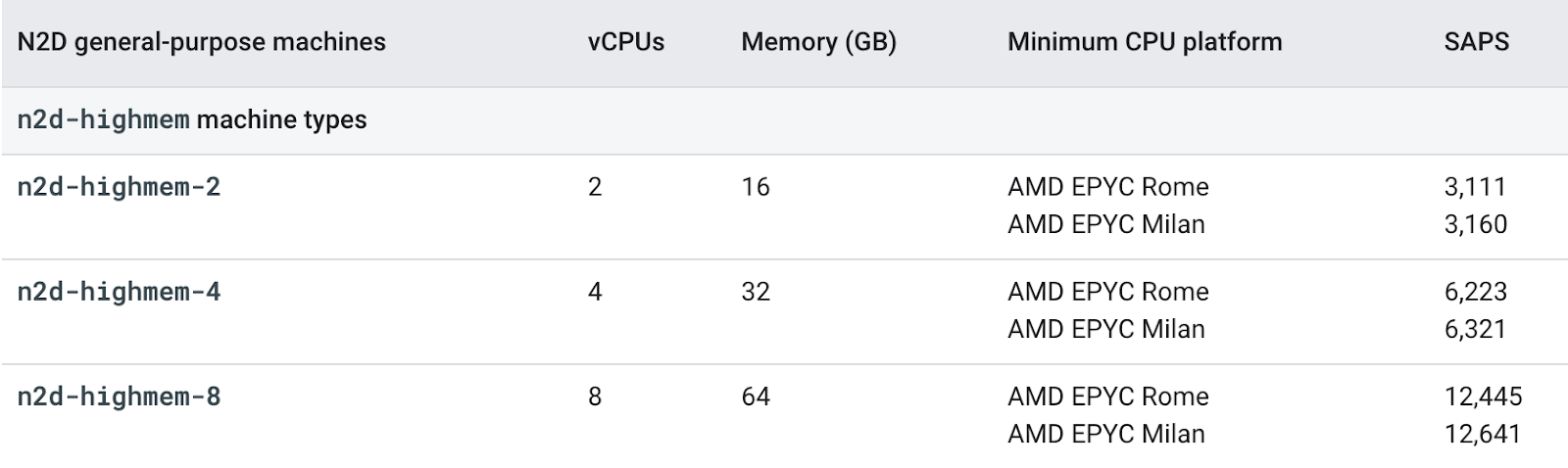Select the SAPS value 3,160
This screenshot has width=1568, height=468.
coord(1475,224)
